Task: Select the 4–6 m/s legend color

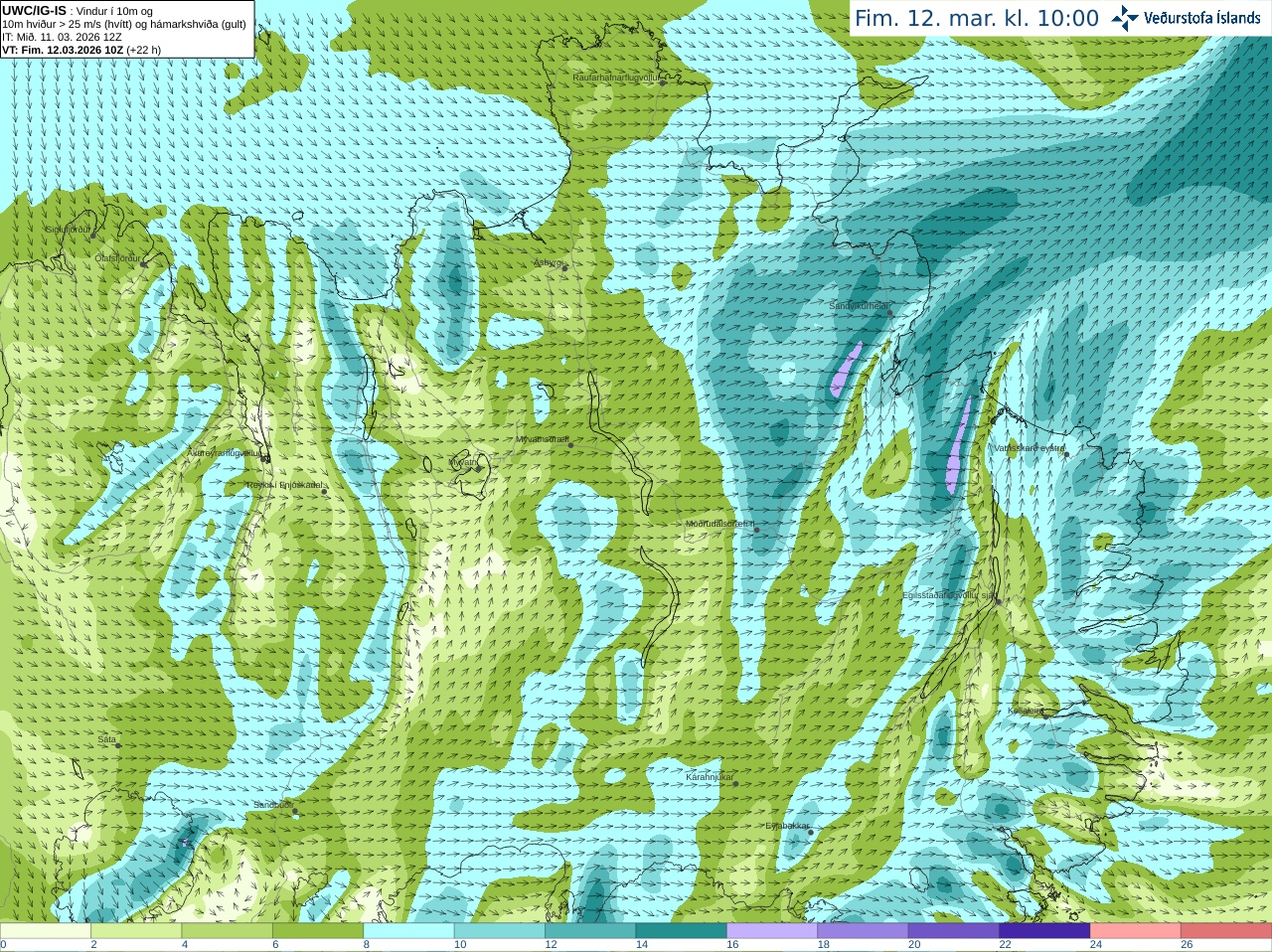Action: tap(228, 931)
